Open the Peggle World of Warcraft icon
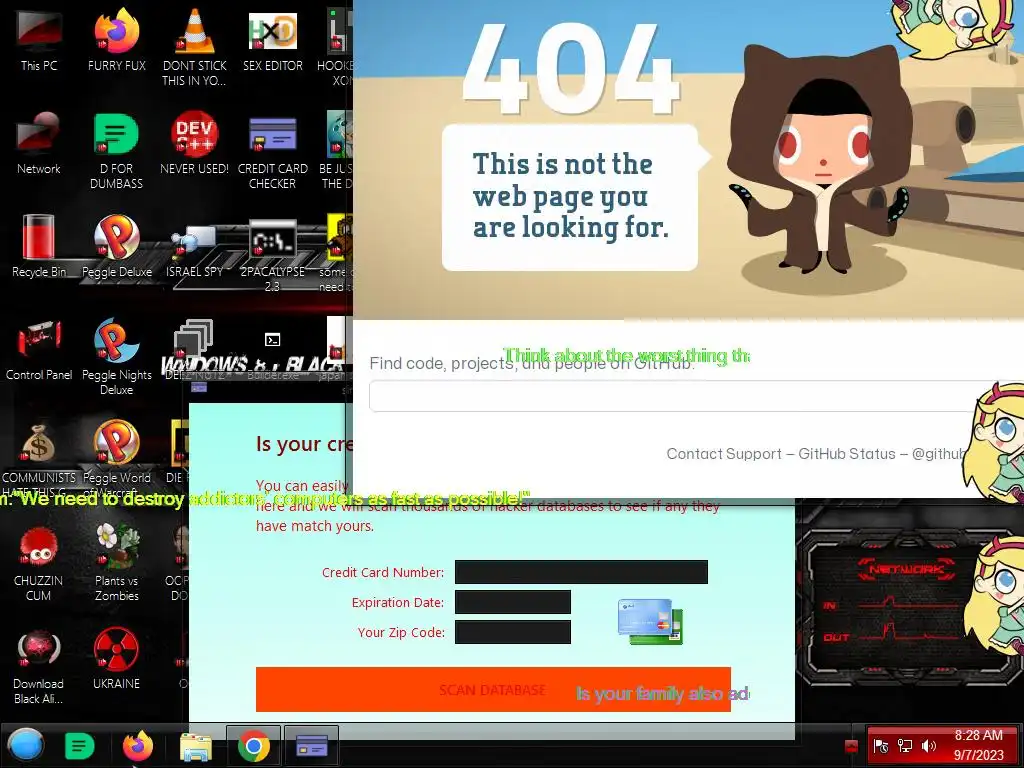Screen dimensions: 1024x768 tap(116, 457)
